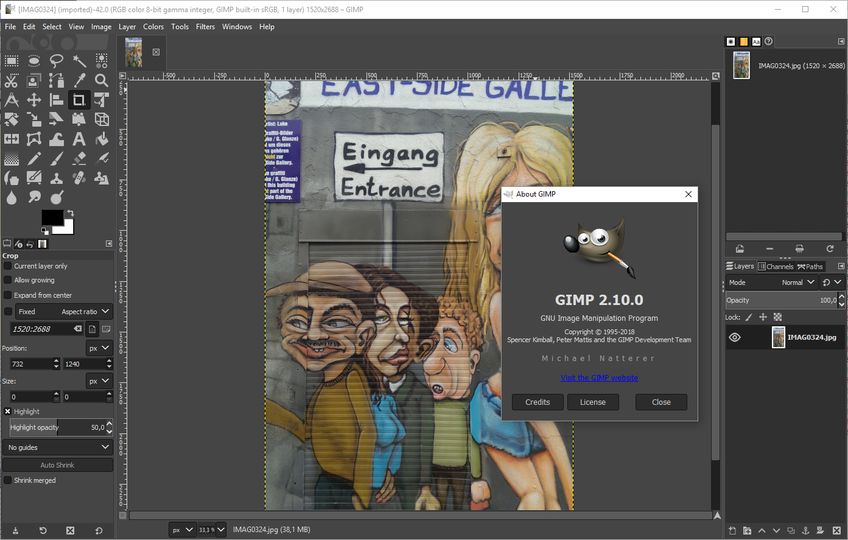
Task: Choose the Color Picker eyedropper tool
Action: pyautogui.click(x=79, y=81)
